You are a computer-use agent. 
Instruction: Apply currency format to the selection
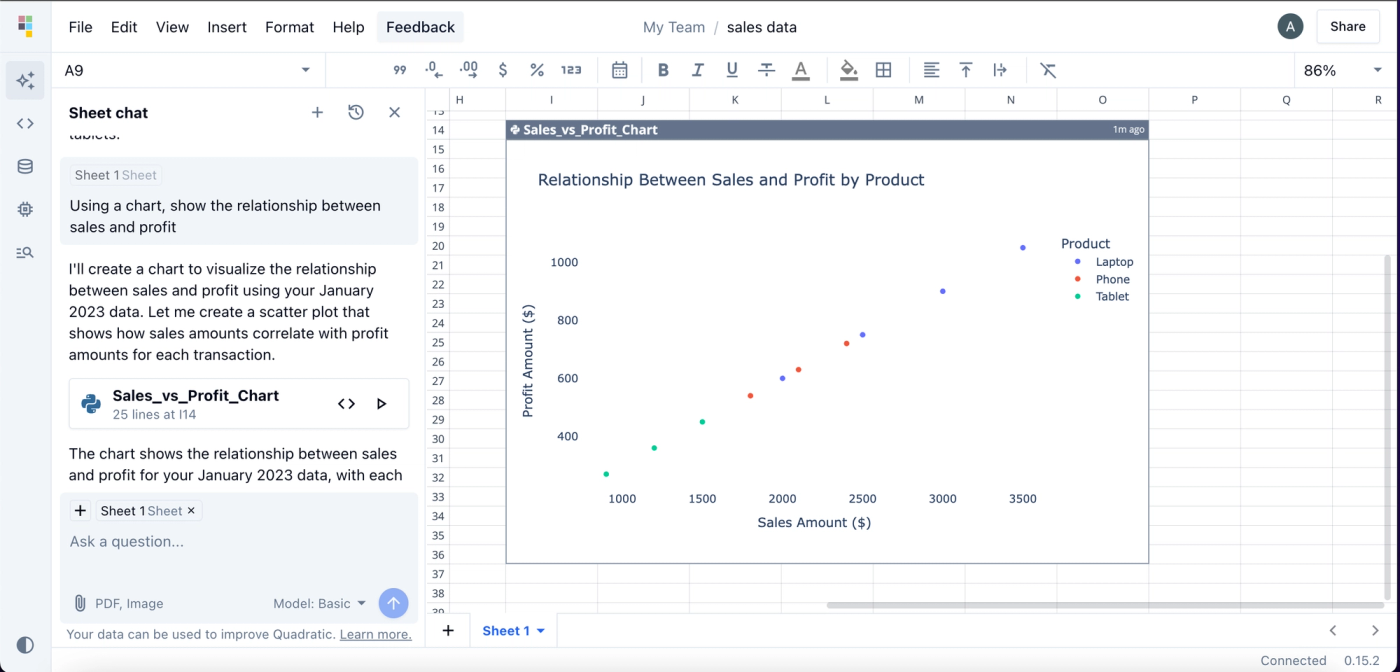click(503, 70)
